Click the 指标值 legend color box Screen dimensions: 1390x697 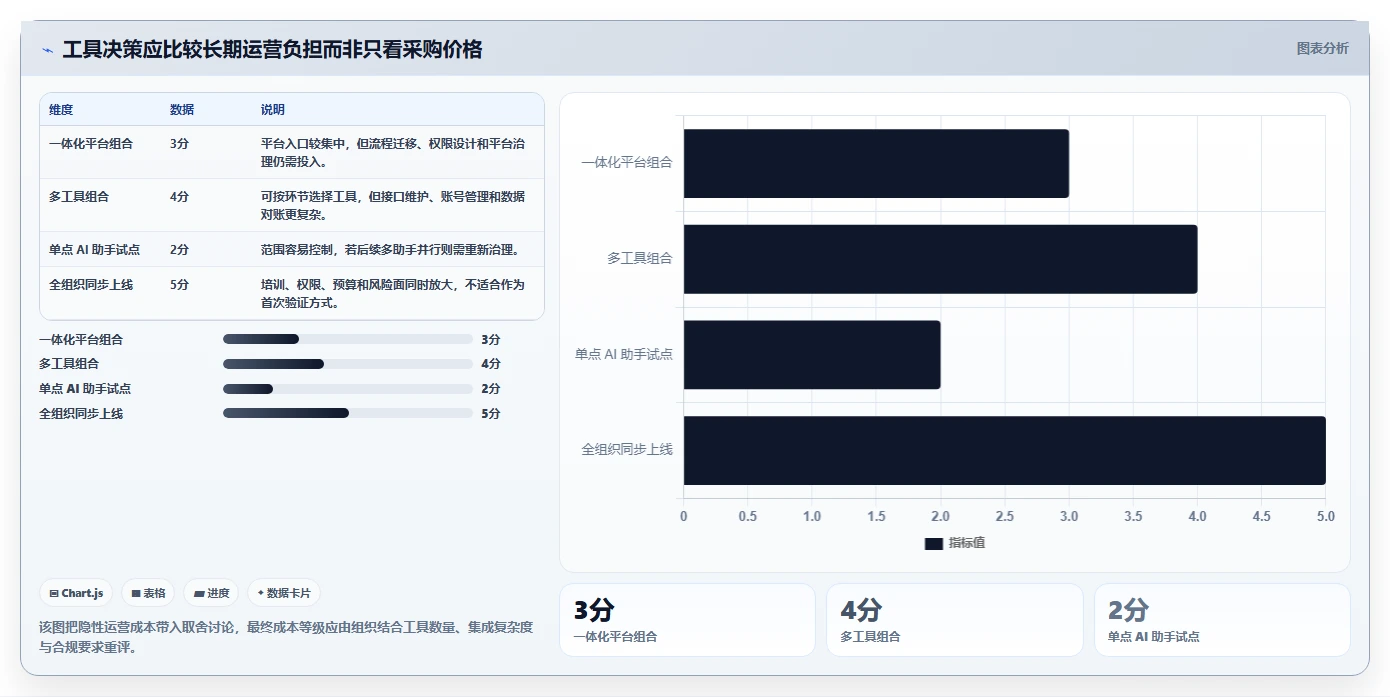pos(934,543)
